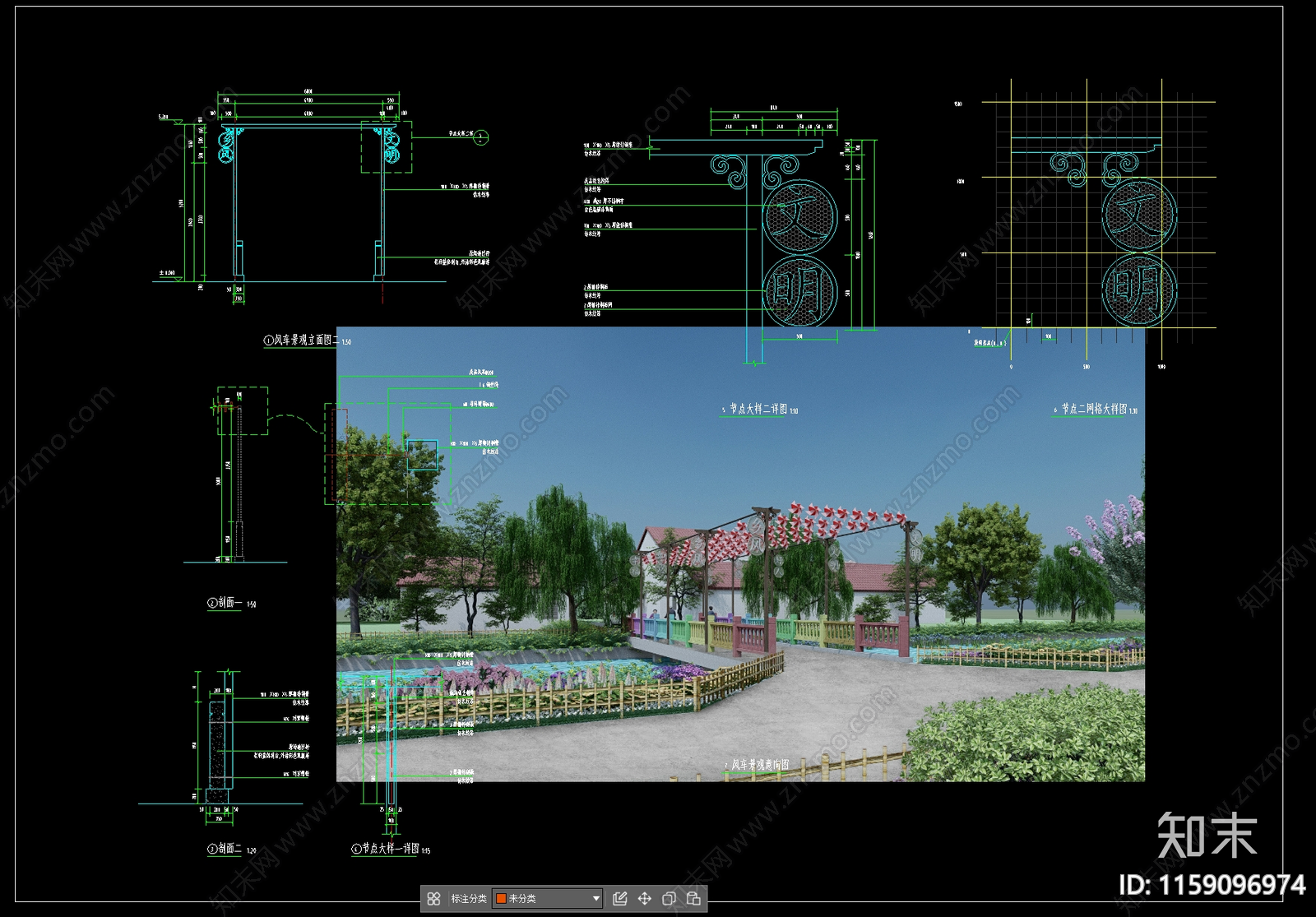1316x917 pixels.
Task: Open the 未分类 annotation category dropdown
Action: (x=548, y=899)
